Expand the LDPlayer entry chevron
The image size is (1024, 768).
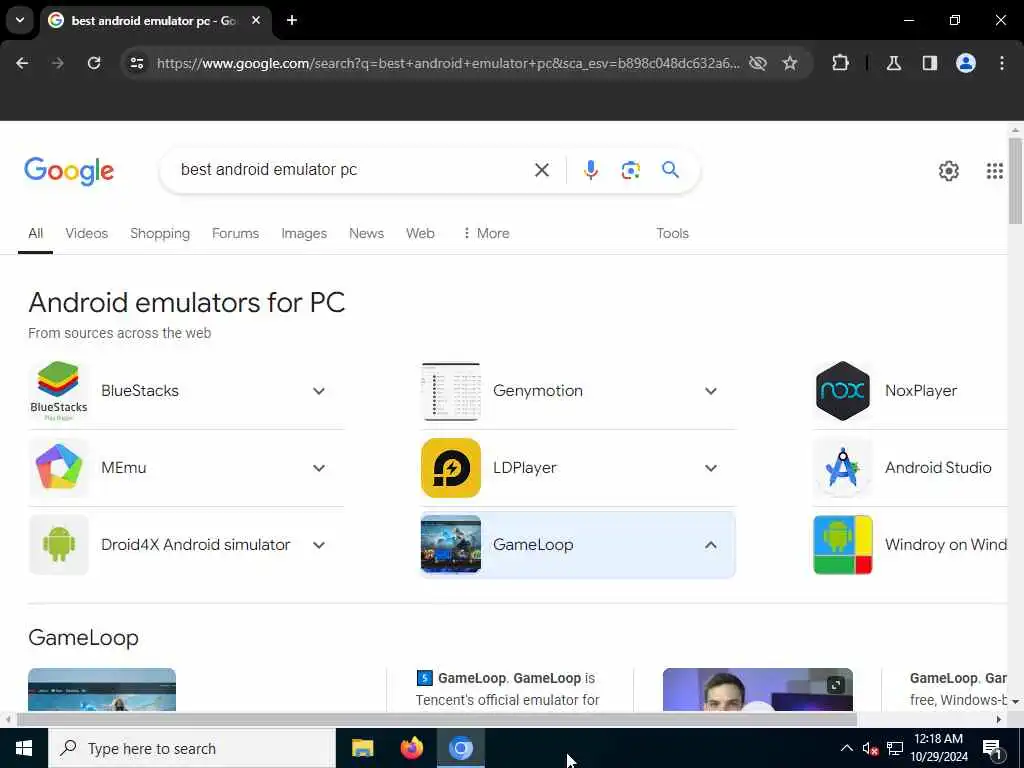pyautogui.click(x=711, y=468)
